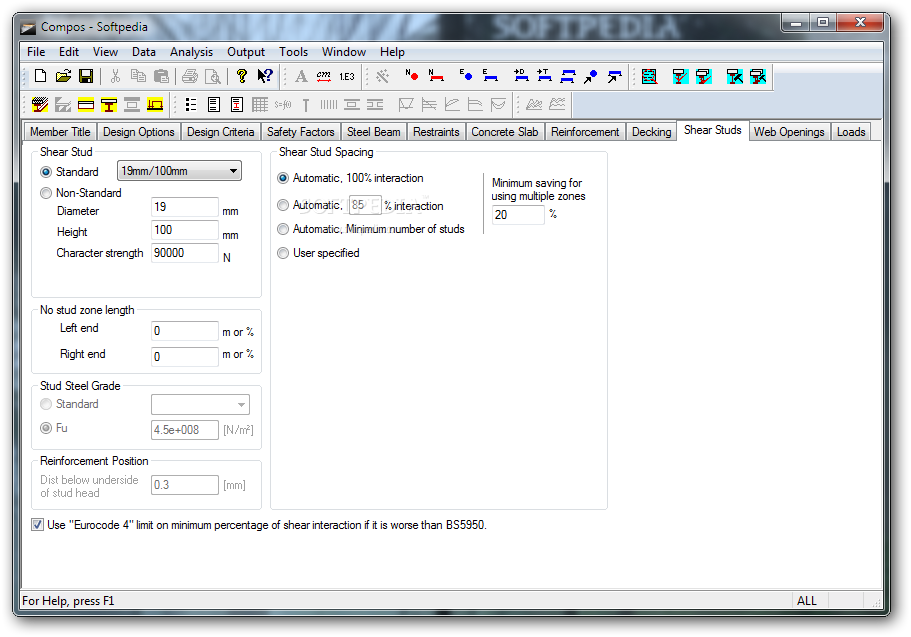Click the Diameter input field
Image resolution: width=911 pixels, height=637 pixels.
point(185,207)
